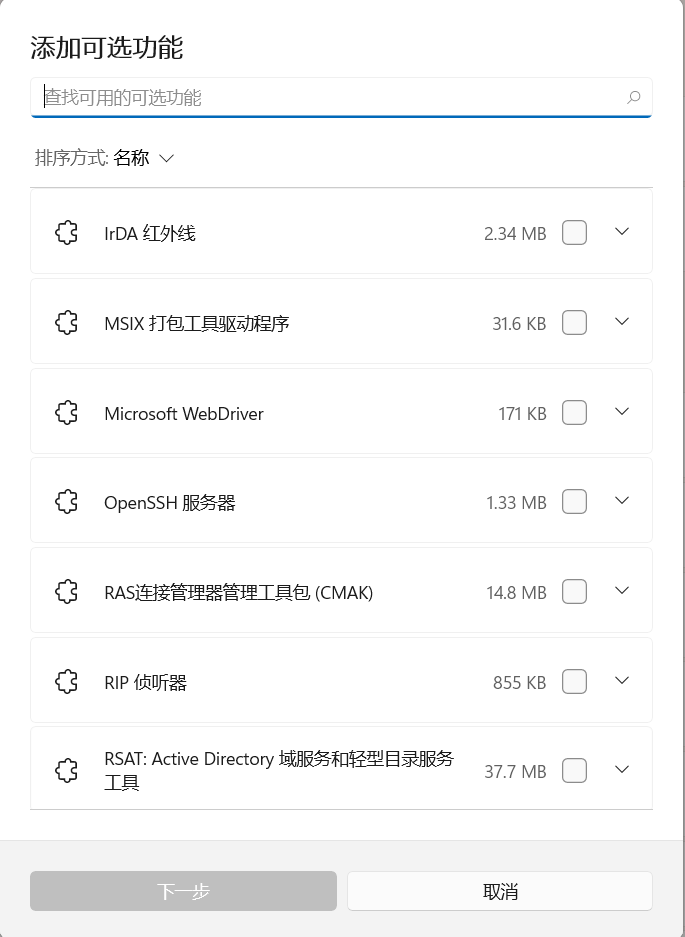
Task: Click the magnifier search icon in the search box
Action: (634, 97)
